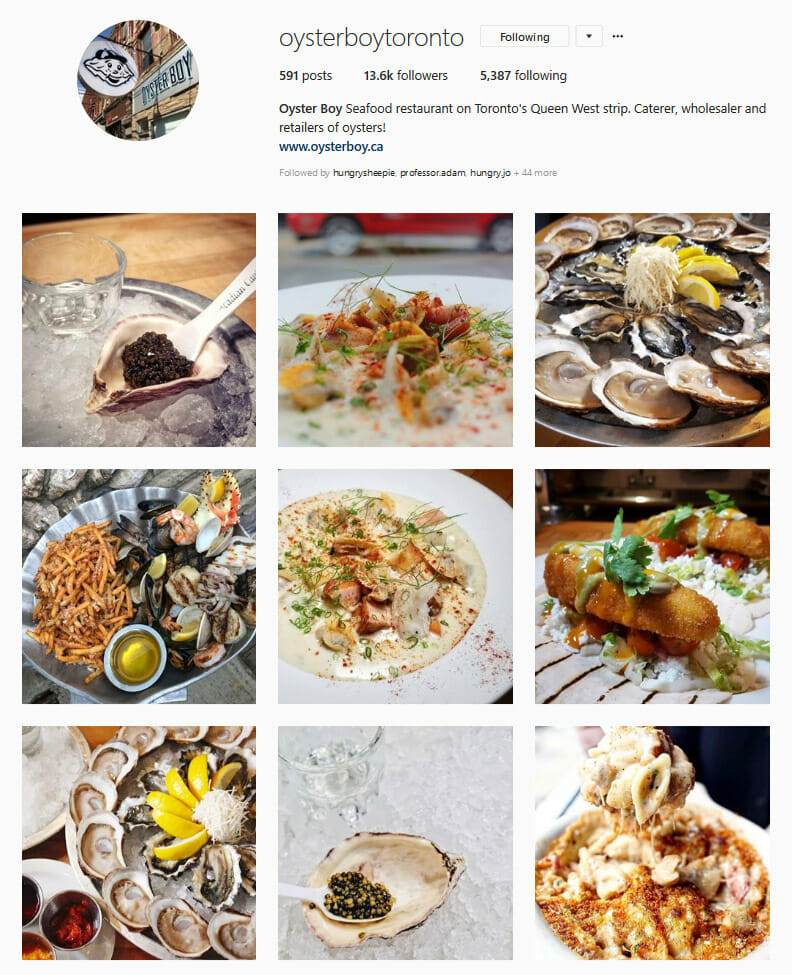
Task: Open the seafood platter with fries post
Action: point(139,586)
